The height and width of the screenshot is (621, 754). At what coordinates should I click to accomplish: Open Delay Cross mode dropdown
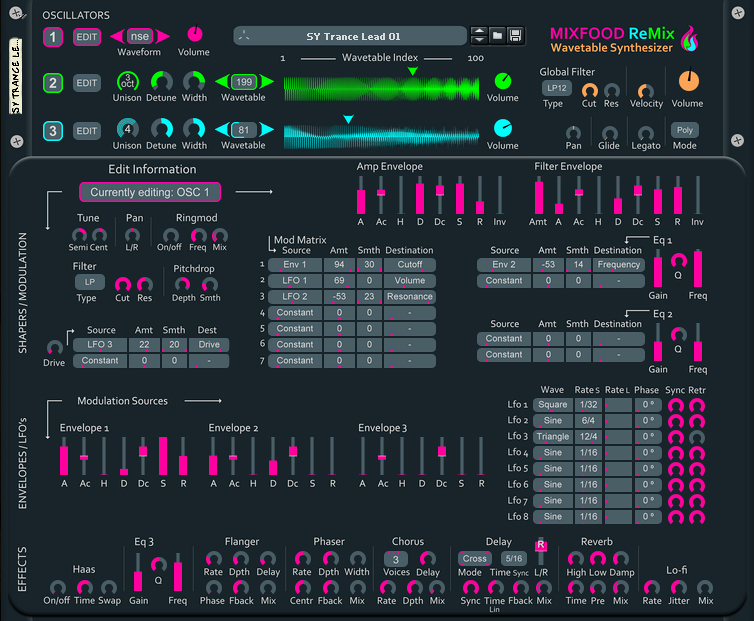click(x=475, y=558)
